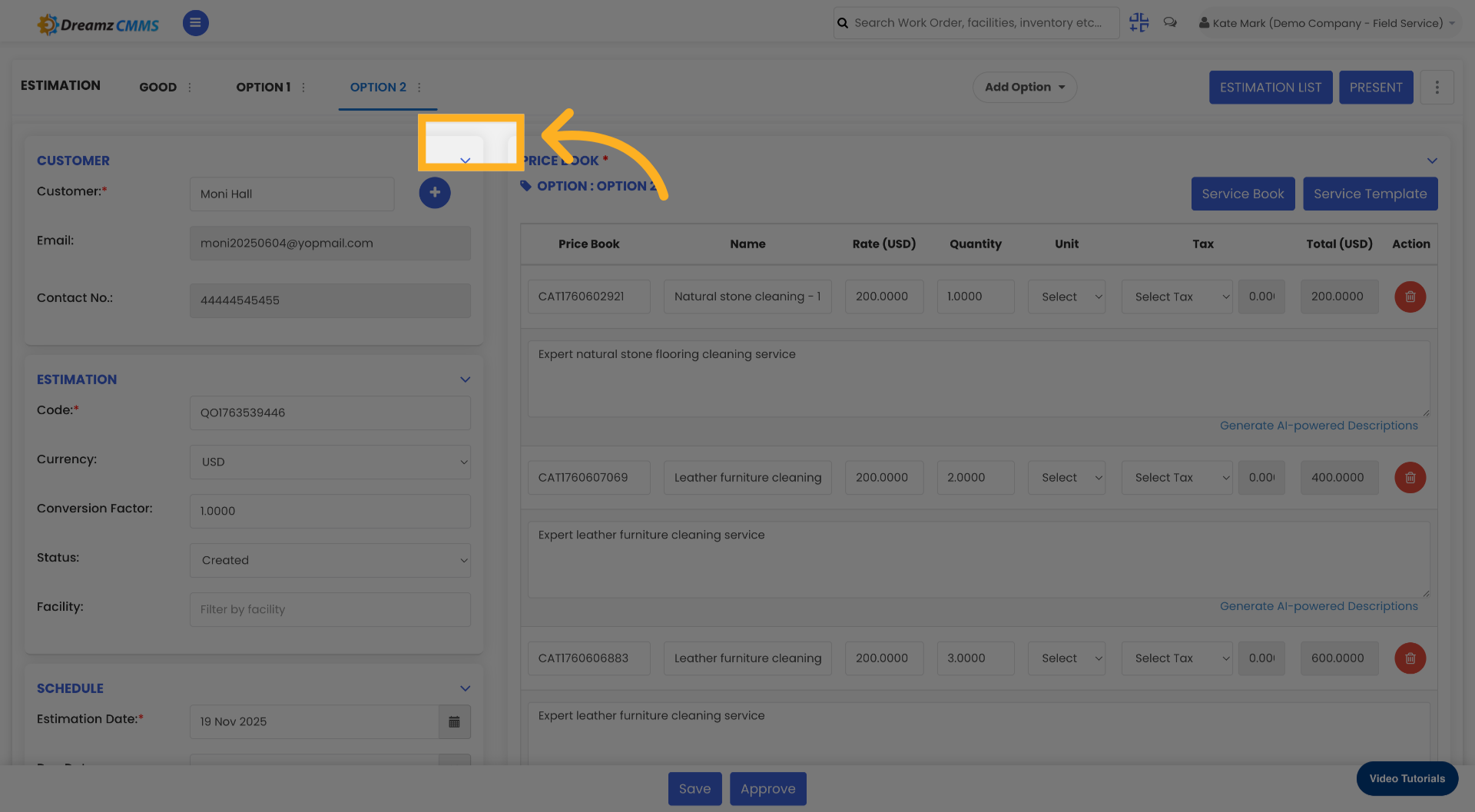Open the hamburger navigation menu
1475x812 pixels.
tap(195, 22)
